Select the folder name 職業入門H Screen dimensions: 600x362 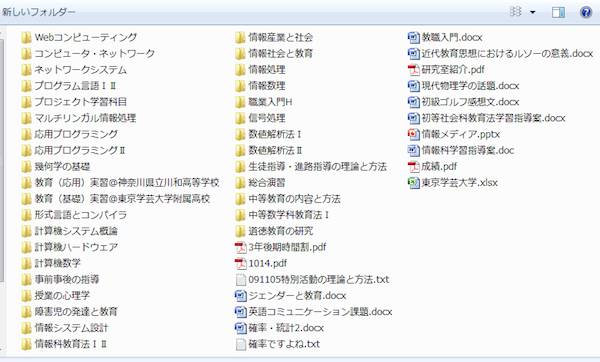271,102
